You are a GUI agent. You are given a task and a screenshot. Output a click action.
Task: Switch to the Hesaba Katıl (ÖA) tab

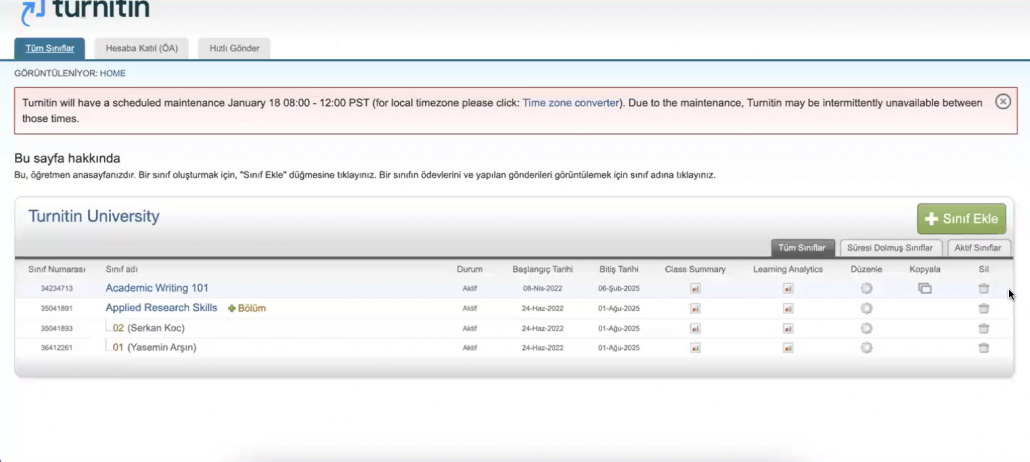(141, 48)
